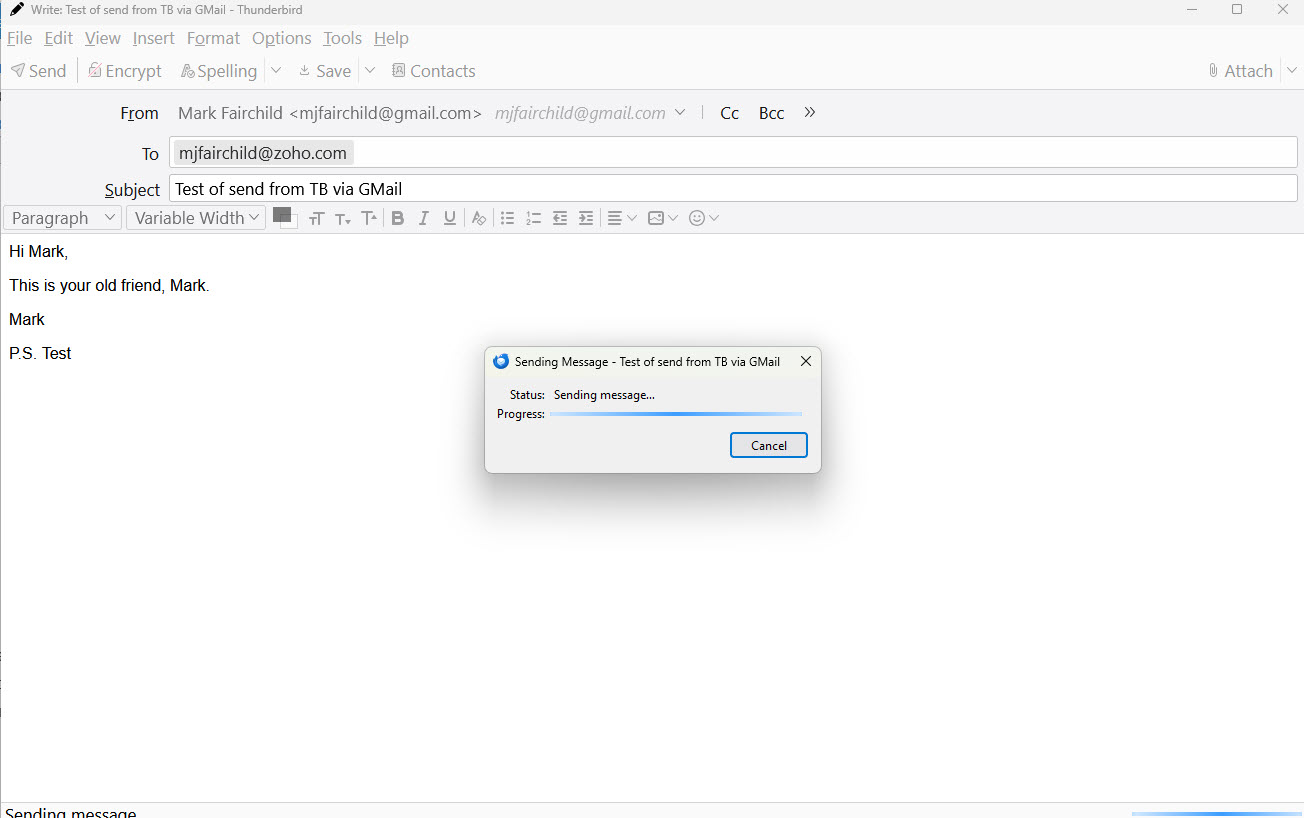This screenshot has height=818, width=1304.
Task: Click the smaller font size icon
Action: (x=343, y=218)
